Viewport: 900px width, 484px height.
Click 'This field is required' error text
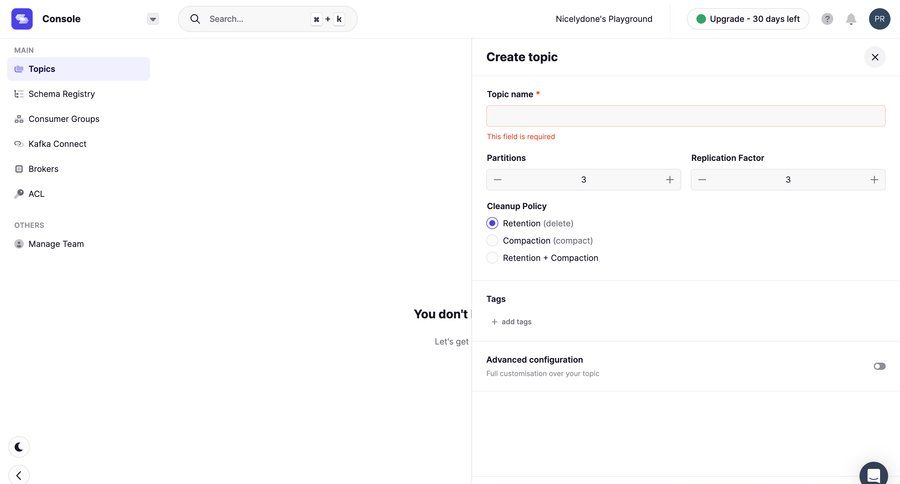point(521,137)
